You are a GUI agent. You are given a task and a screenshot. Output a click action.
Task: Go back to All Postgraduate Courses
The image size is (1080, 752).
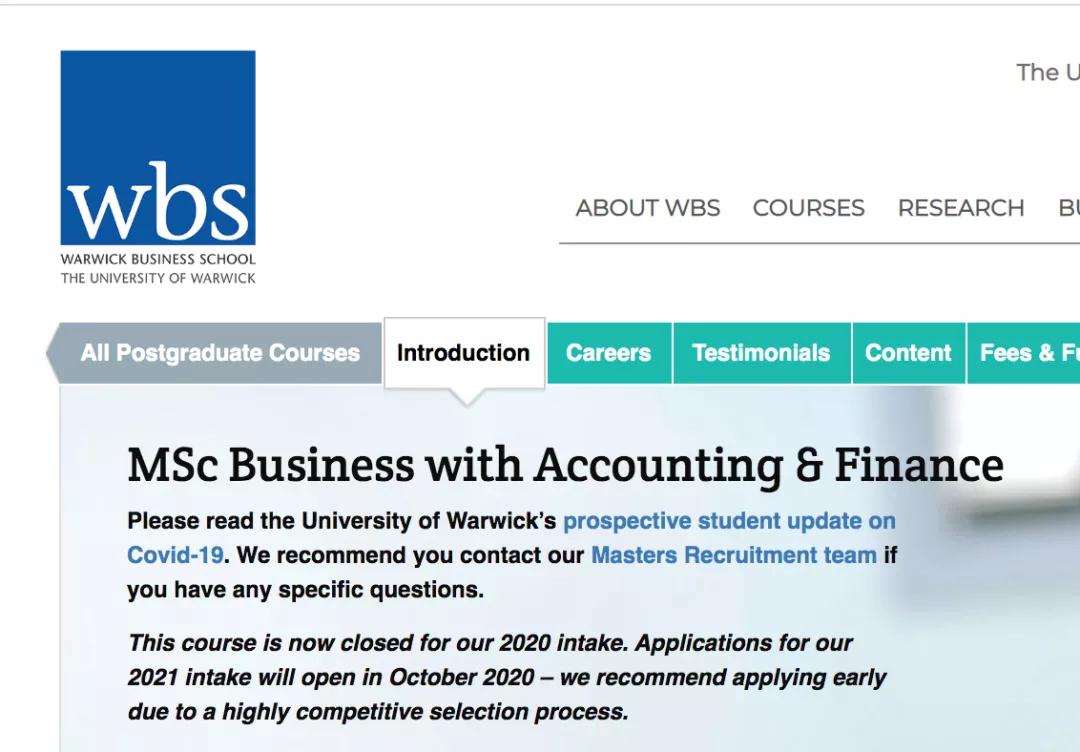220,353
